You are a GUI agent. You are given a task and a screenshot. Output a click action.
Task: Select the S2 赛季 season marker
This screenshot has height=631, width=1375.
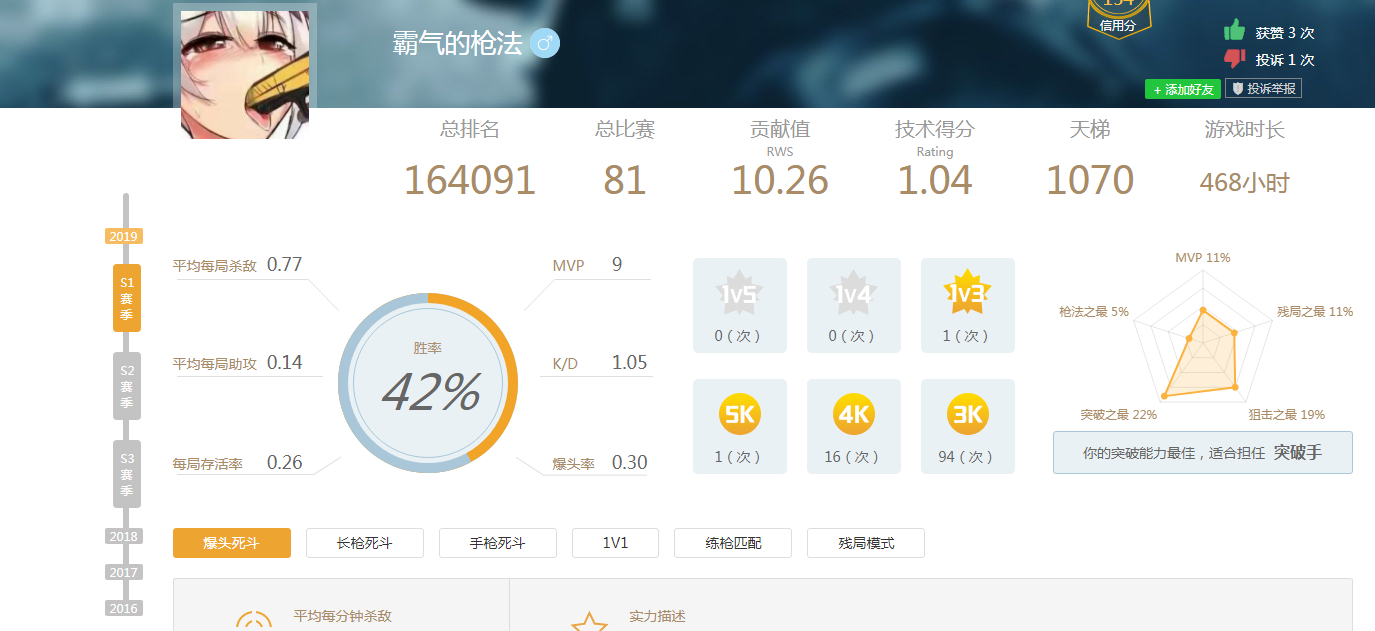(127, 386)
